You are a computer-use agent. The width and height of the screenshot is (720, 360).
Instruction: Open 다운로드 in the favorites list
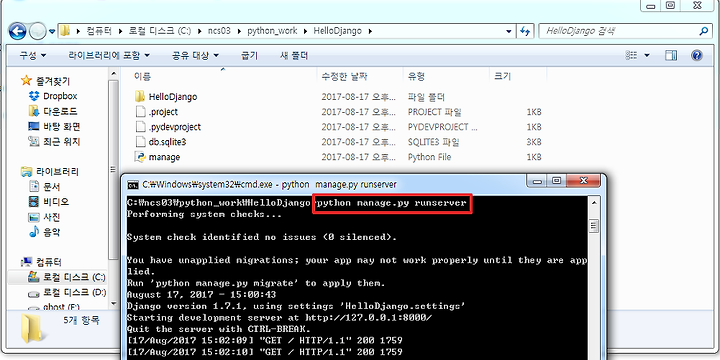click(60, 111)
